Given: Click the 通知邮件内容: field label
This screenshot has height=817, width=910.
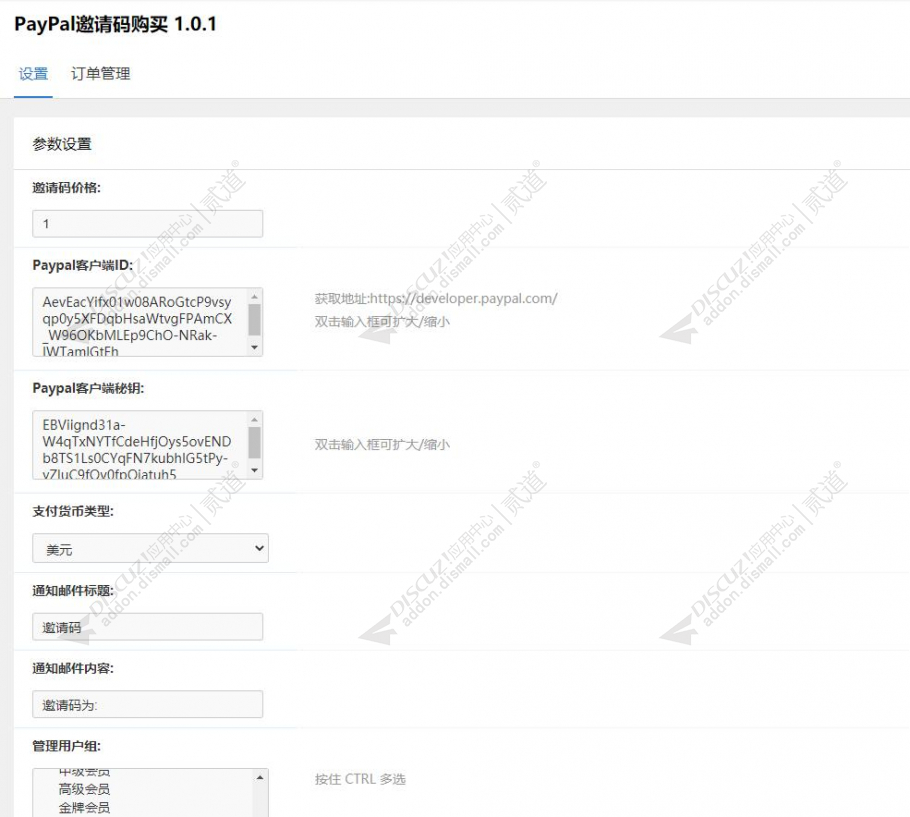Looking at the screenshot, I should pyautogui.click(x=73, y=668).
